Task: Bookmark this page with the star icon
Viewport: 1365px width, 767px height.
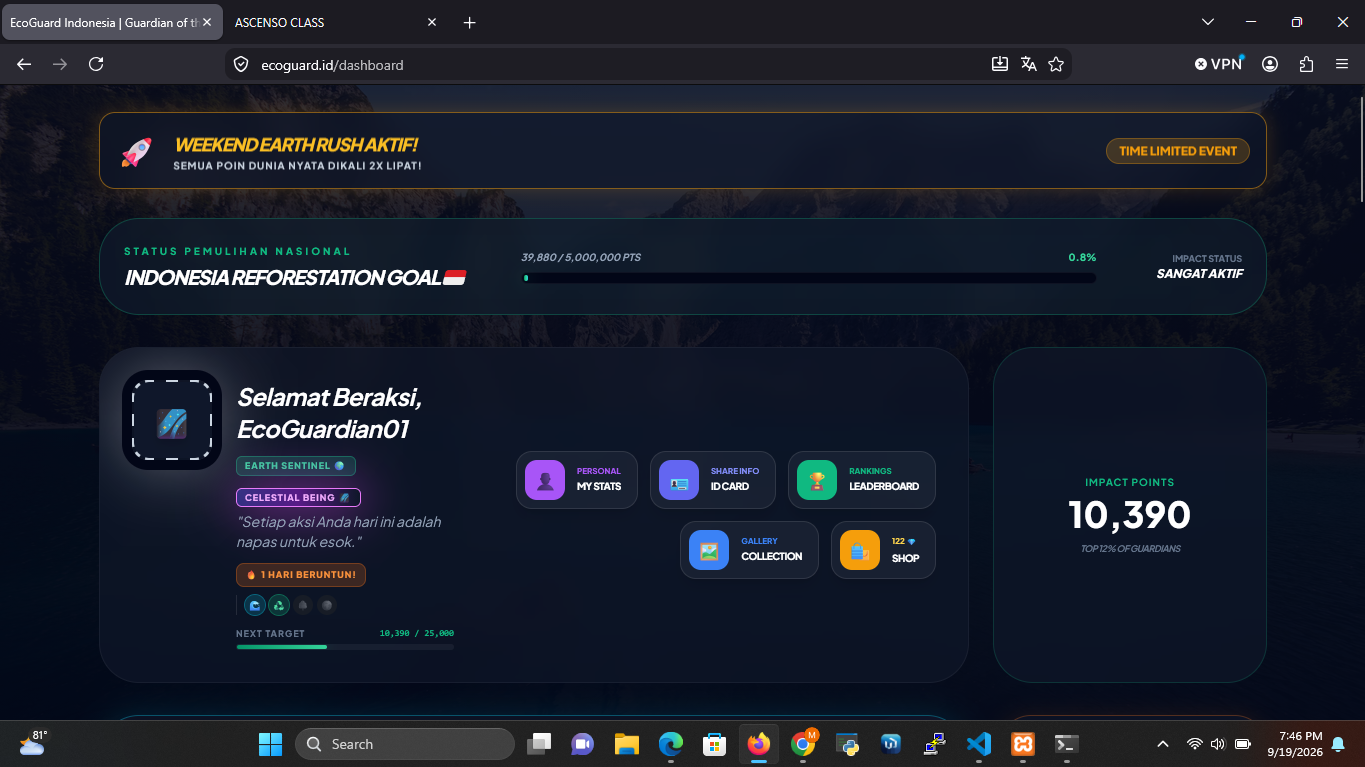Action: point(1056,64)
